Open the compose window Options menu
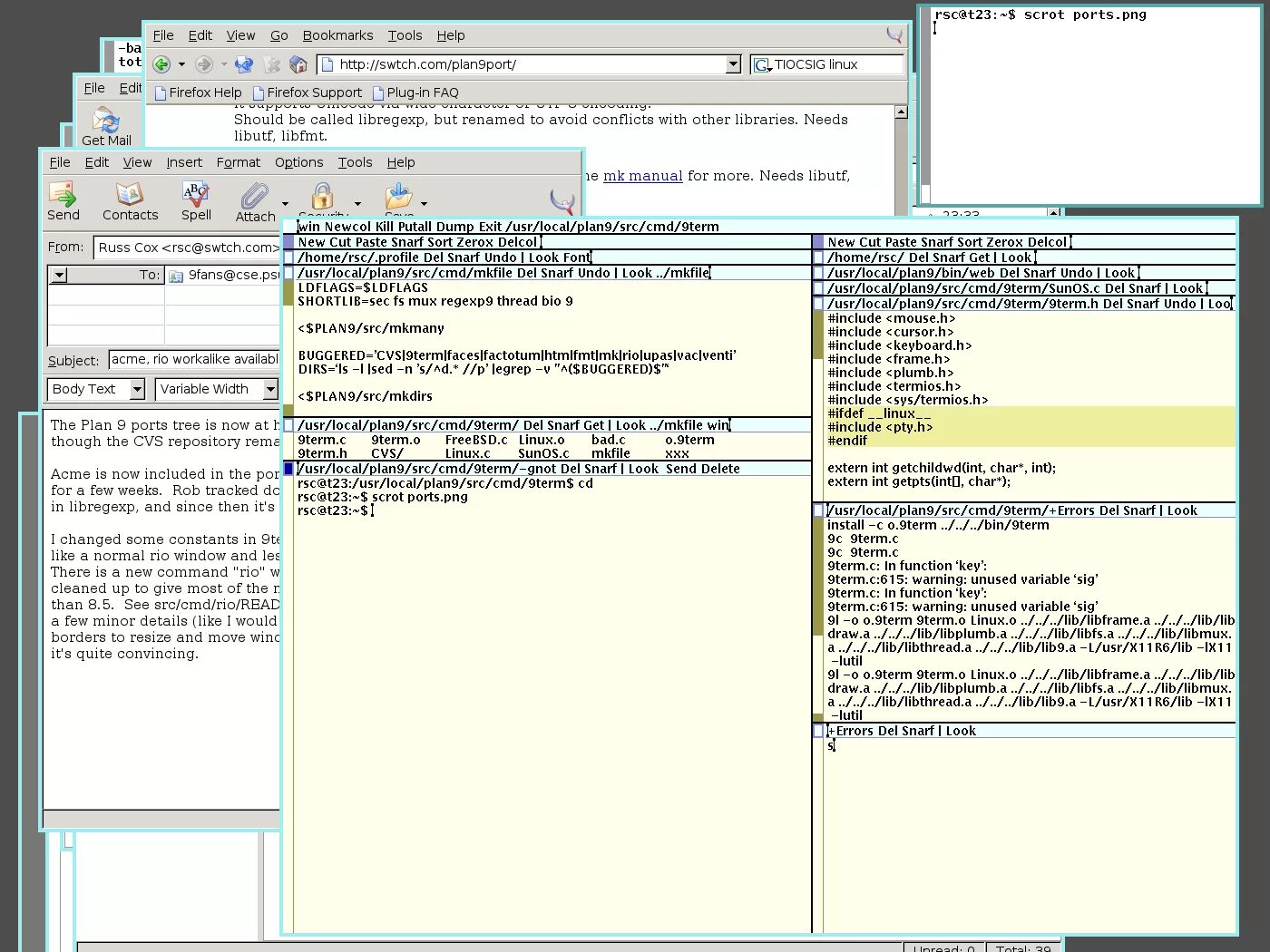The height and width of the screenshot is (952, 1270). click(299, 162)
